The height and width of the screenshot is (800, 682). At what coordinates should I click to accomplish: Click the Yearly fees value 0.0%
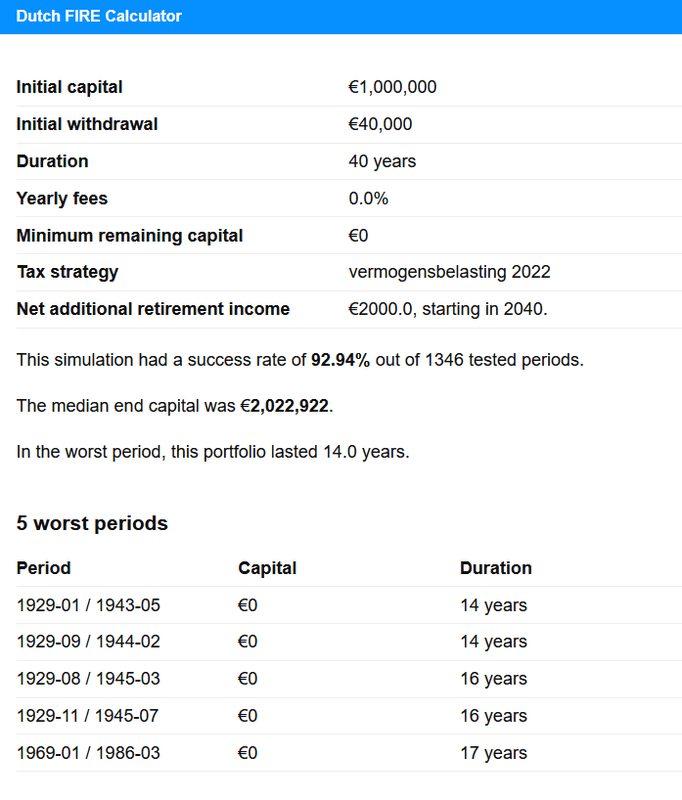368,198
